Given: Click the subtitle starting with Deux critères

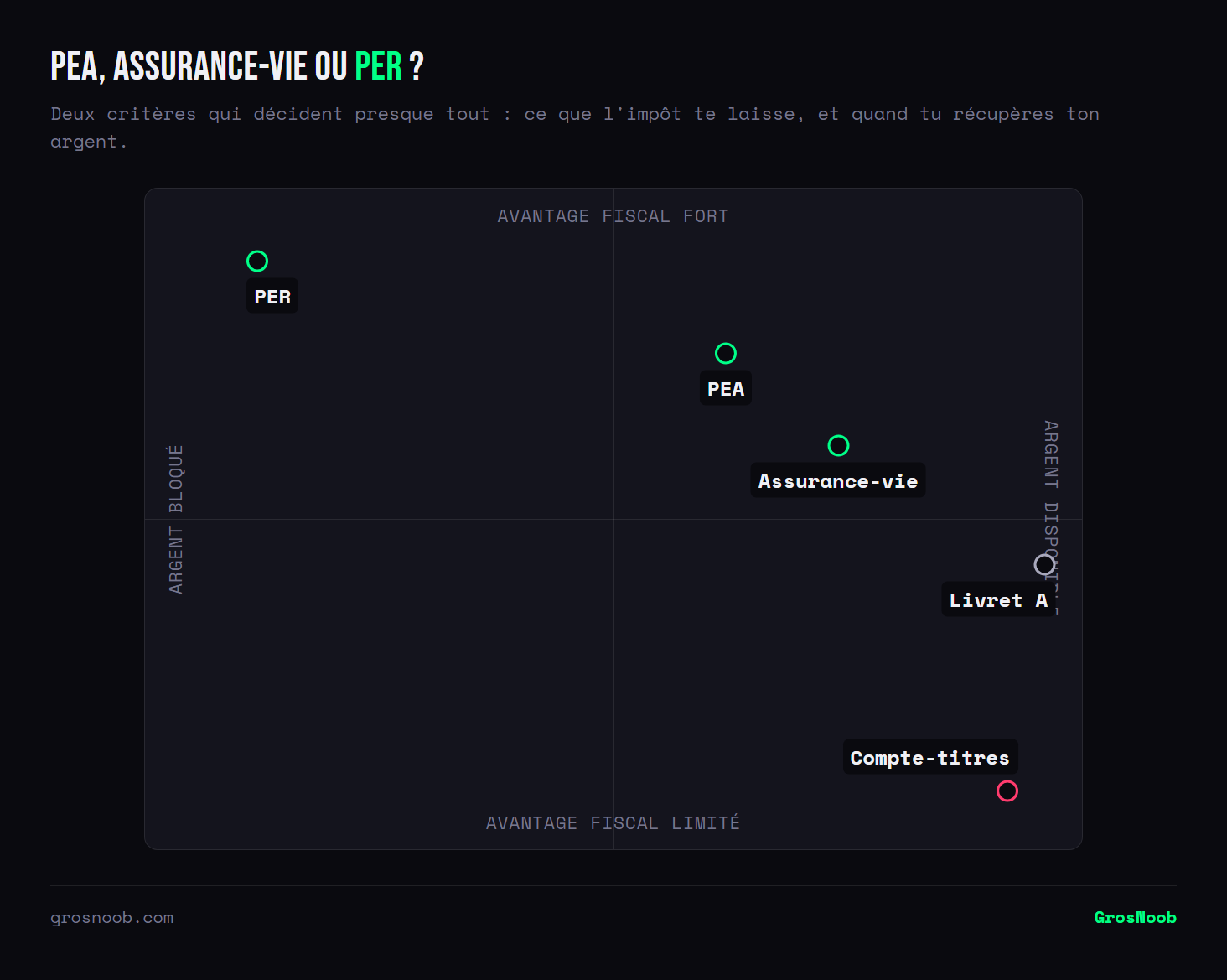Looking at the screenshot, I should pyautogui.click(x=575, y=127).
